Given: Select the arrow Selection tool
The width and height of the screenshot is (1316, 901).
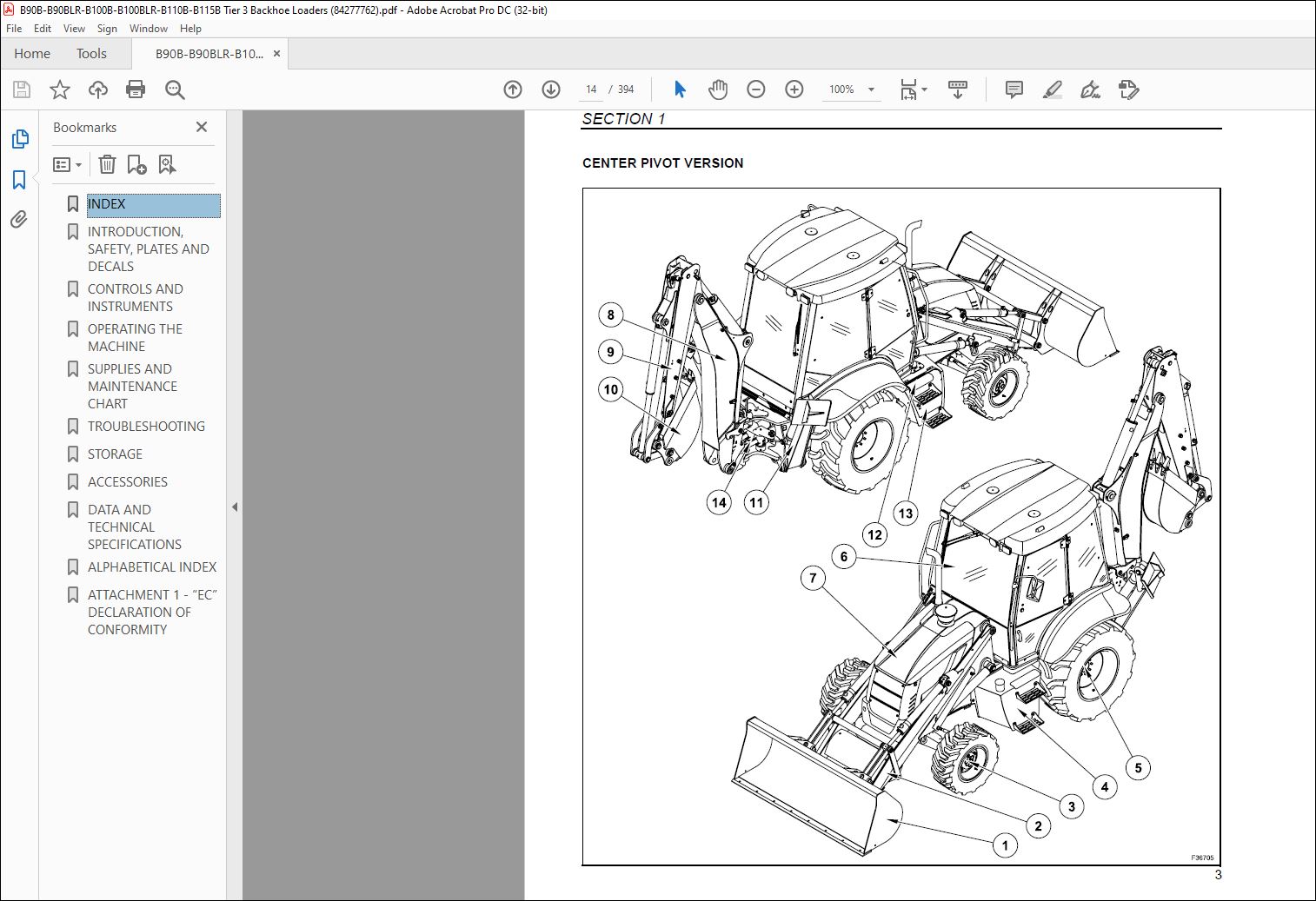Looking at the screenshot, I should 680,89.
